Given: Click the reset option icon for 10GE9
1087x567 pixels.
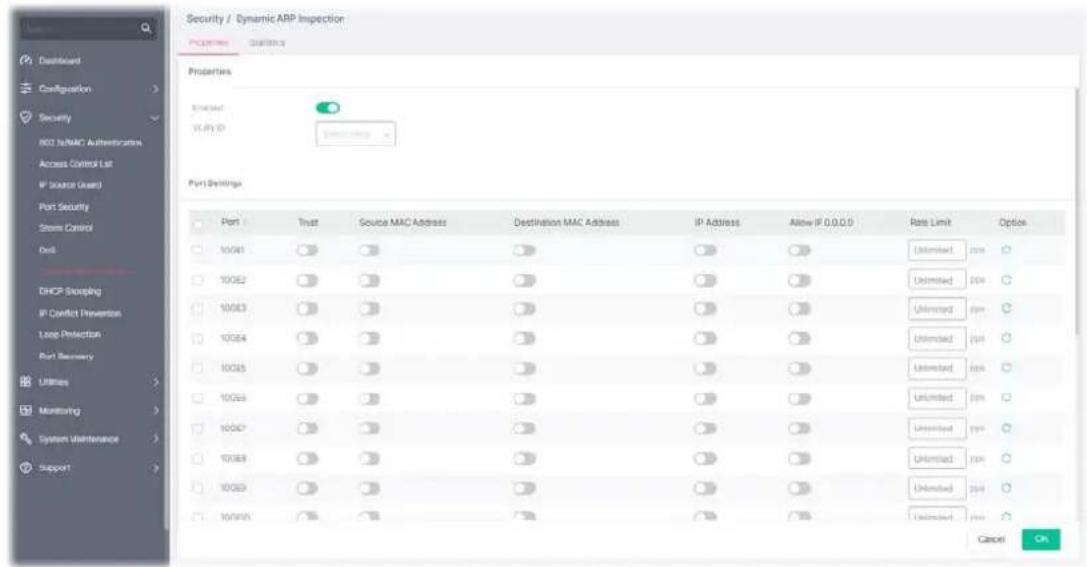Looking at the screenshot, I should [x=1007, y=488].
